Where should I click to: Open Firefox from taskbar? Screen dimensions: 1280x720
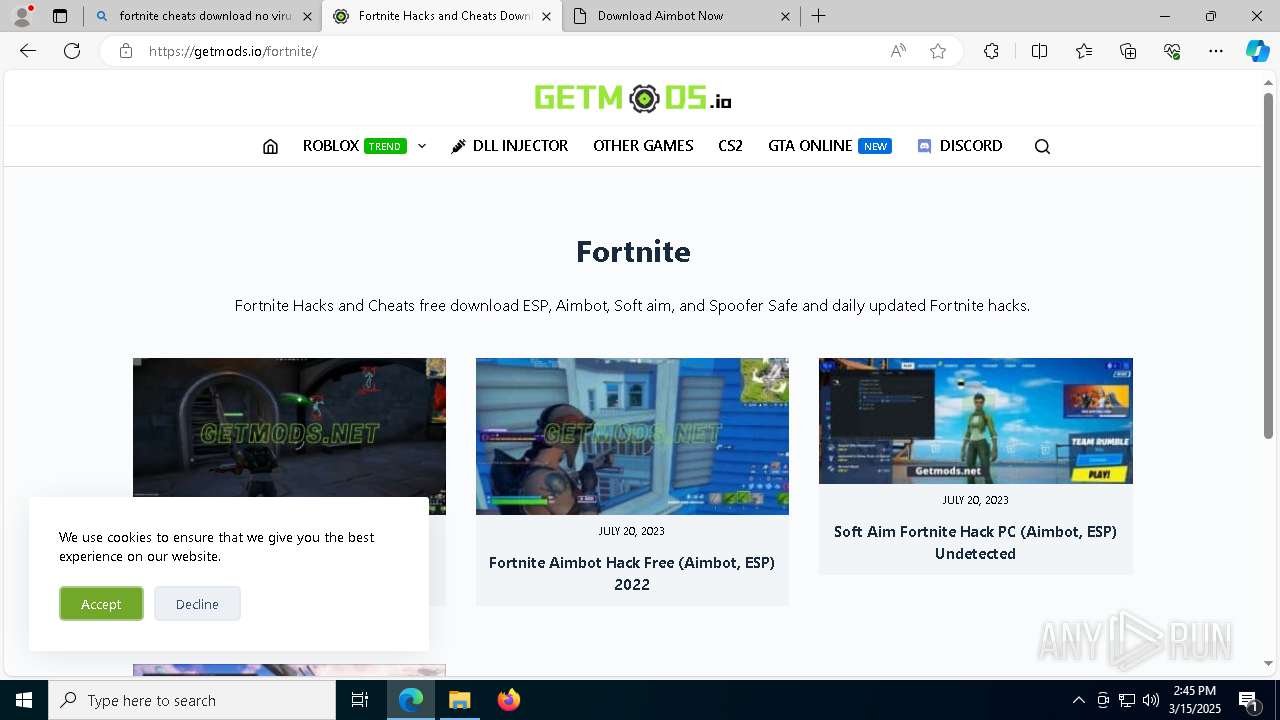[509, 700]
